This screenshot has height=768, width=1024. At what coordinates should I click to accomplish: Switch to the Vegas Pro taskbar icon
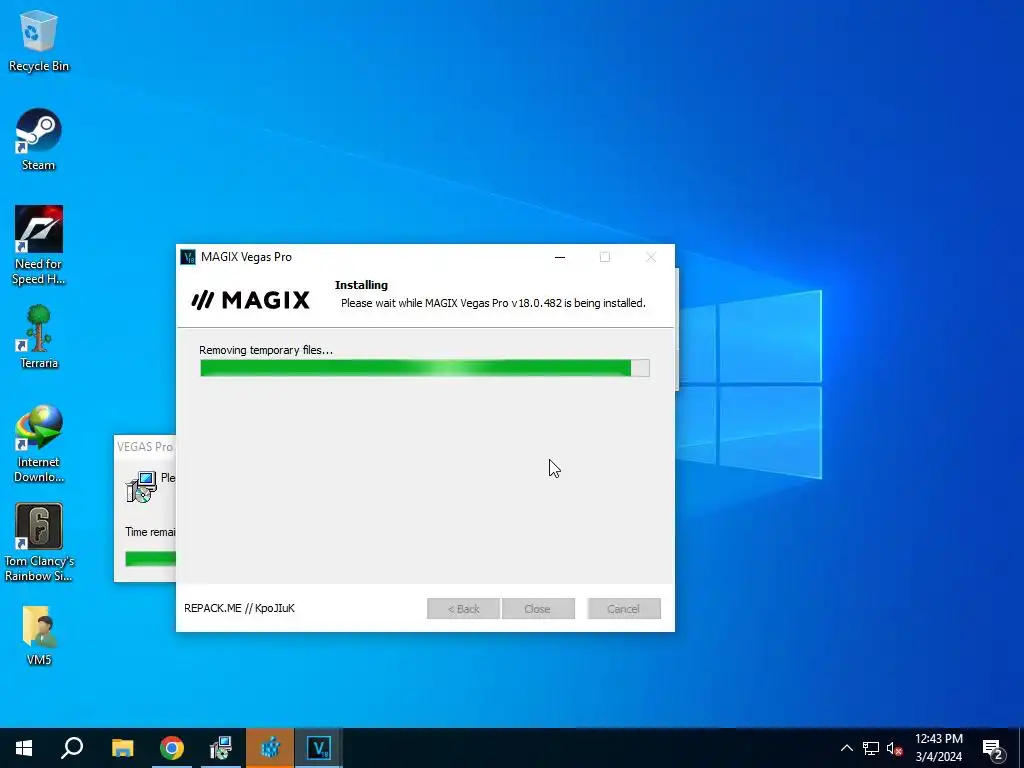point(319,748)
